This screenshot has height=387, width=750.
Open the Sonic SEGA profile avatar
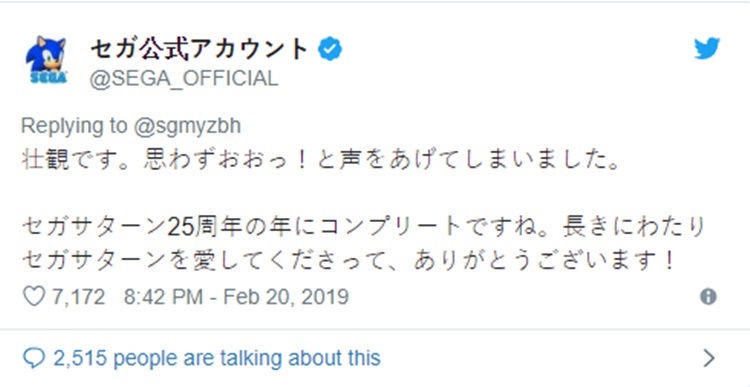pyautogui.click(x=46, y=60)
